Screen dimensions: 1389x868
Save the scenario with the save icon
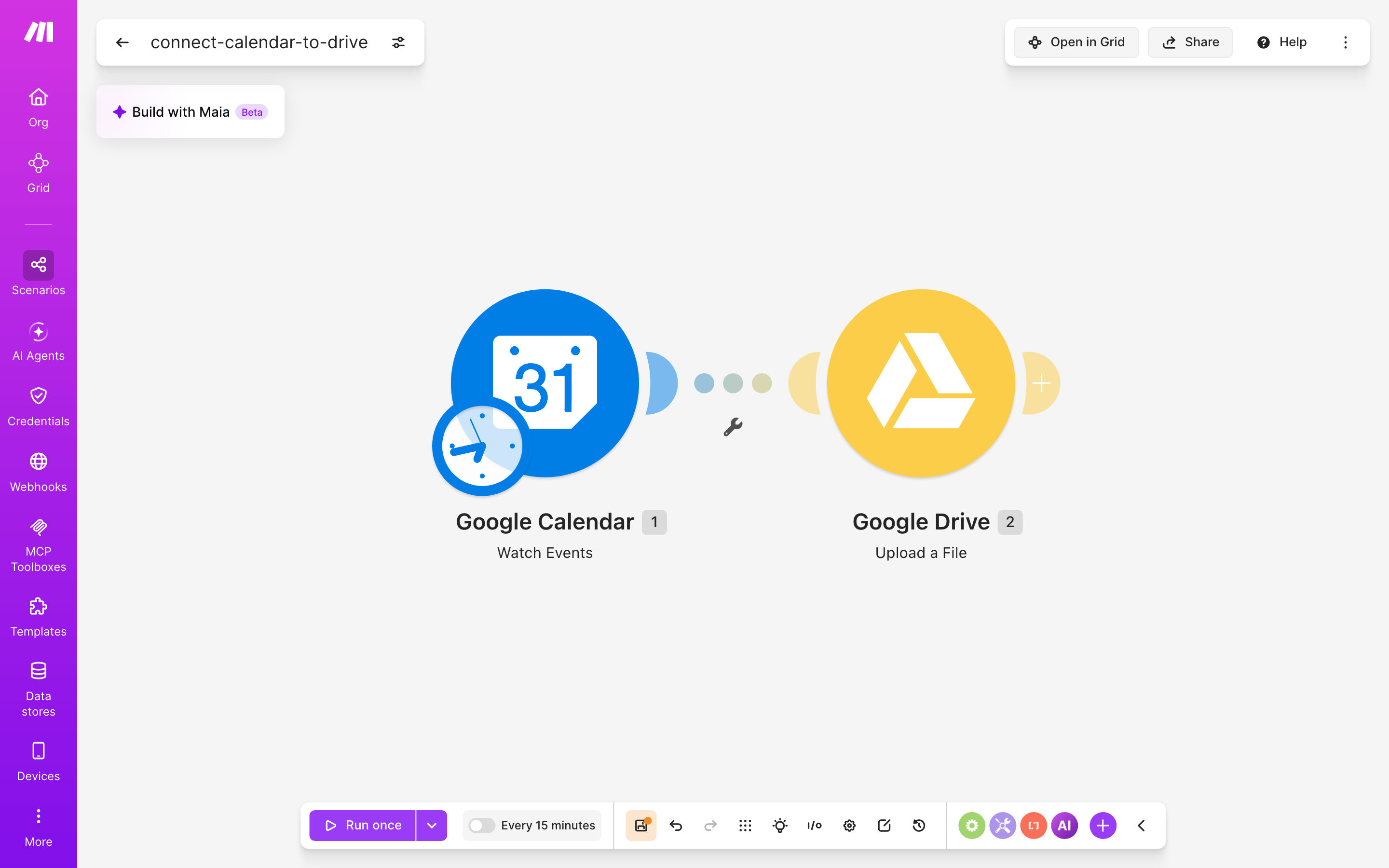[x=641, y=826]
